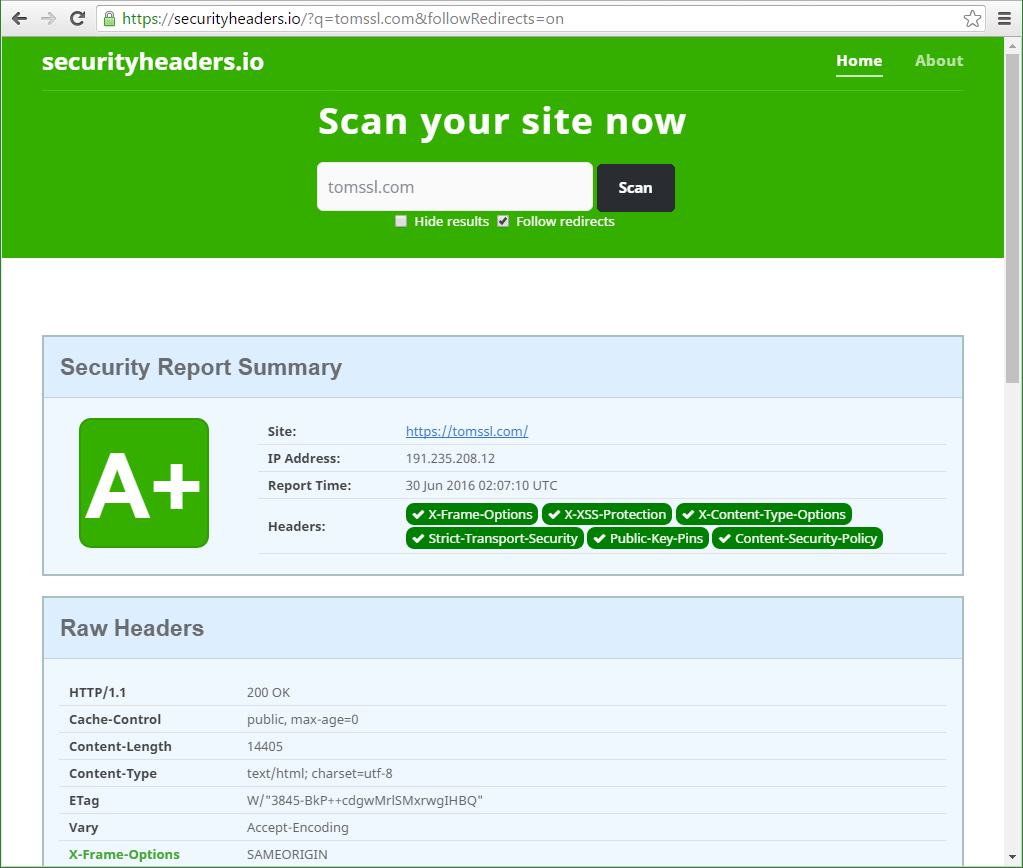
Task: Click the X-Frame-Options header badge
Action: click(x=471, y=514)
